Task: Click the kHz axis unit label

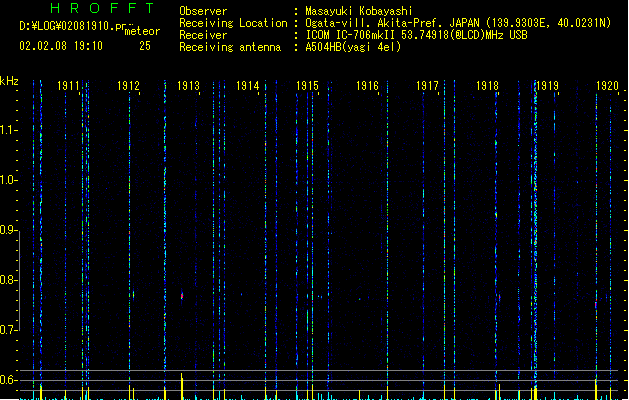Action: pos(9,81)
